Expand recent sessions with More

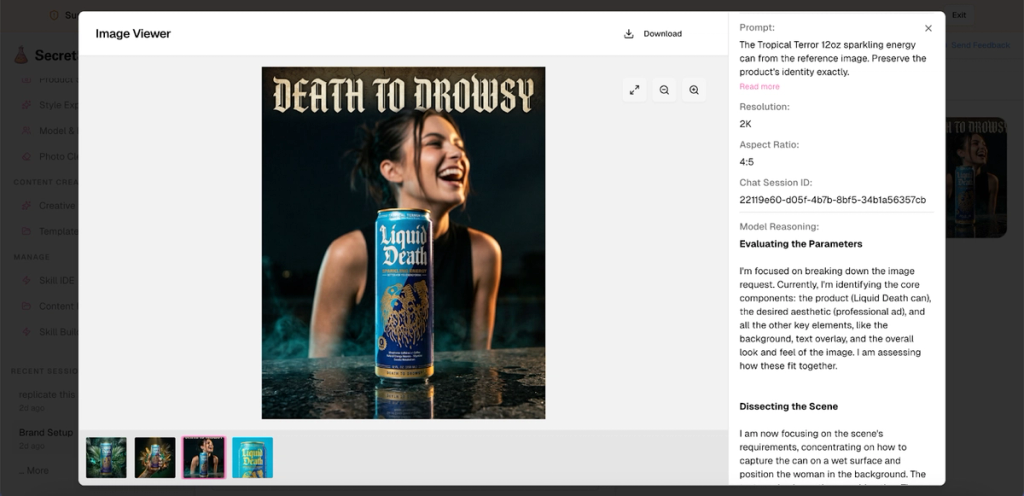[x=36, y=470]
